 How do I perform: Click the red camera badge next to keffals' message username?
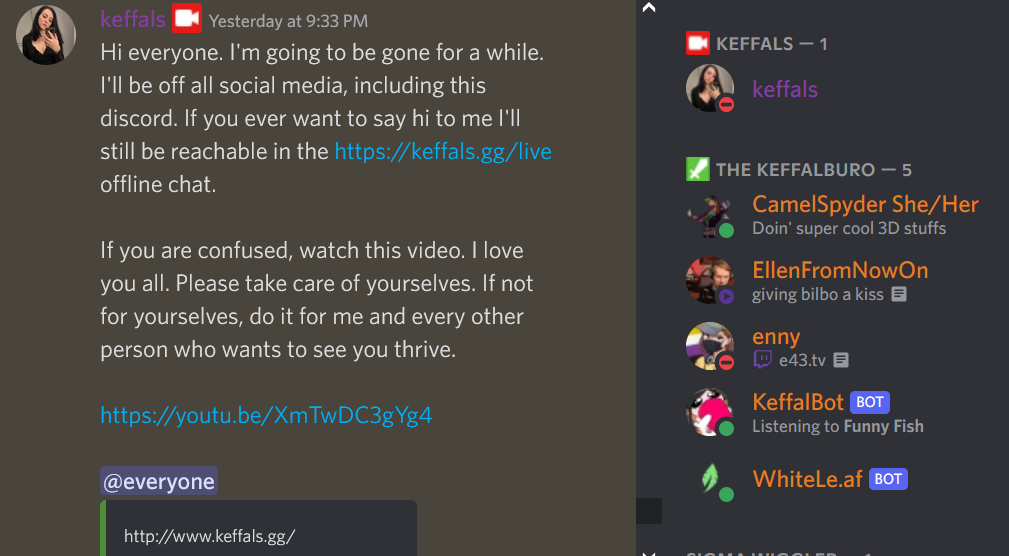tap(187, 19)
